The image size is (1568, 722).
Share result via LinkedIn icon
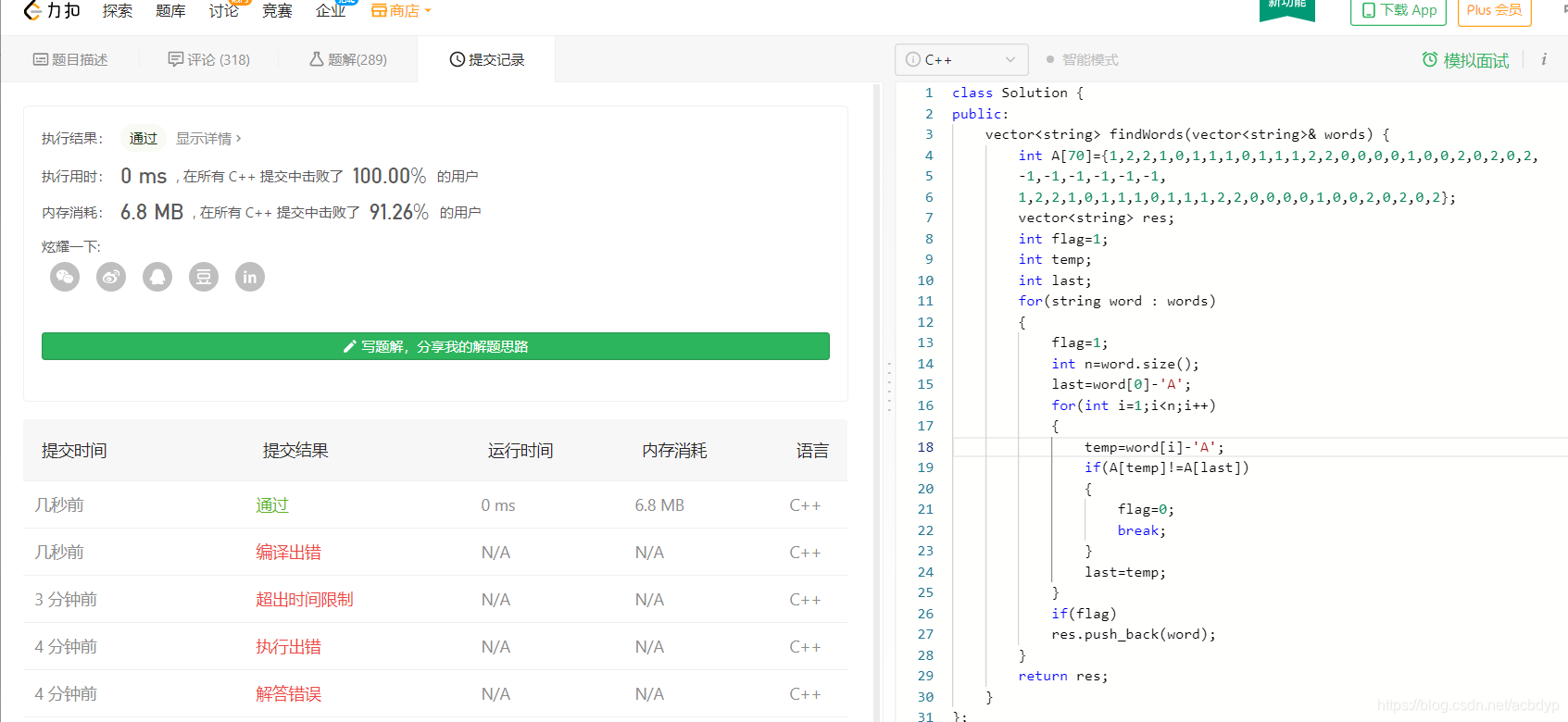tap(250, 277)
